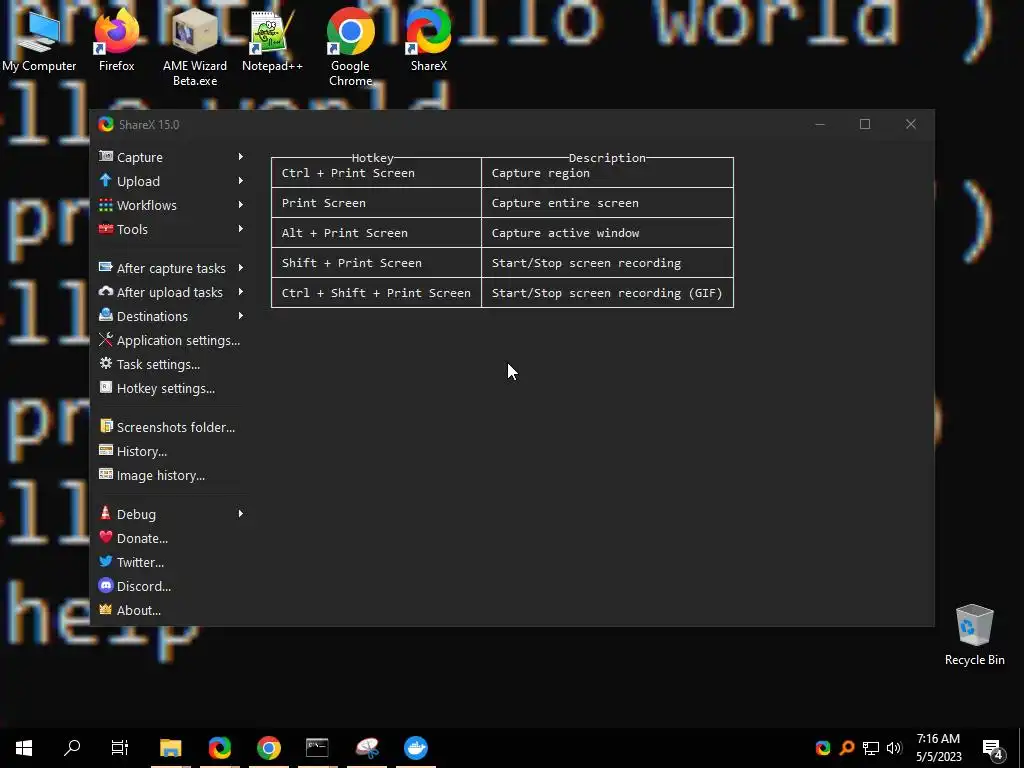1024x768 pixels.
Task: Select the Capture entire screen description
Action: coord(607,203)
